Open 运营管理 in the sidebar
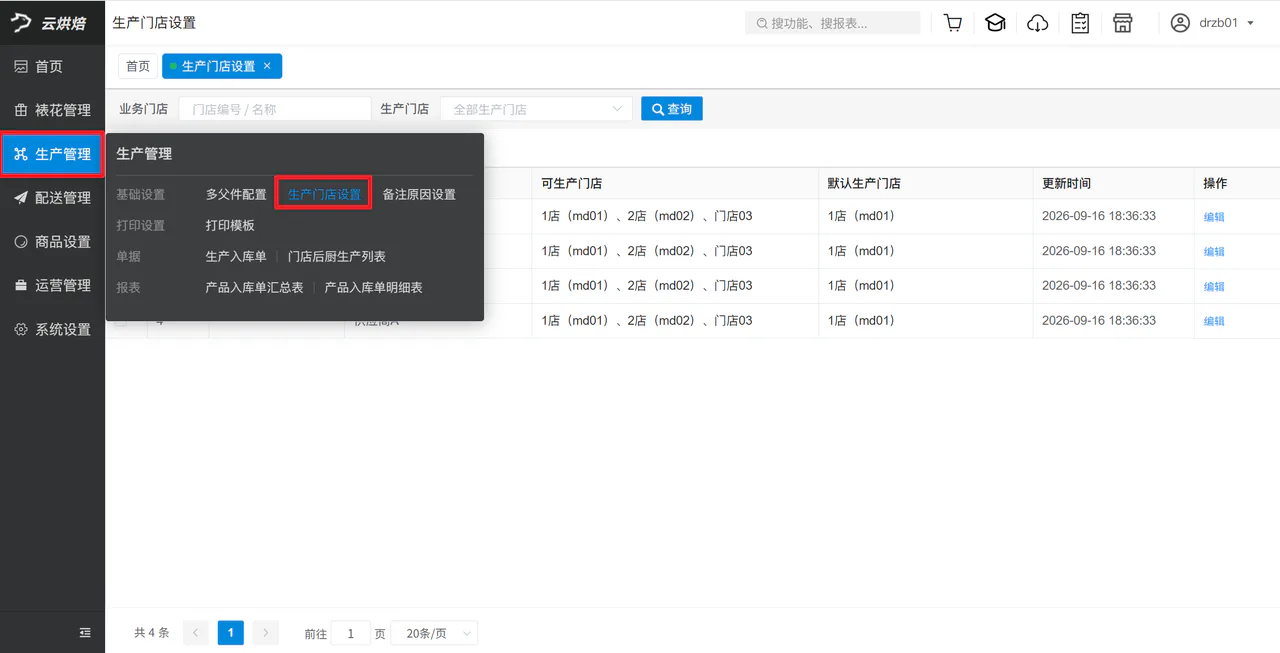Viewport: 1280px width, 653px height. (x=52, y=286)
